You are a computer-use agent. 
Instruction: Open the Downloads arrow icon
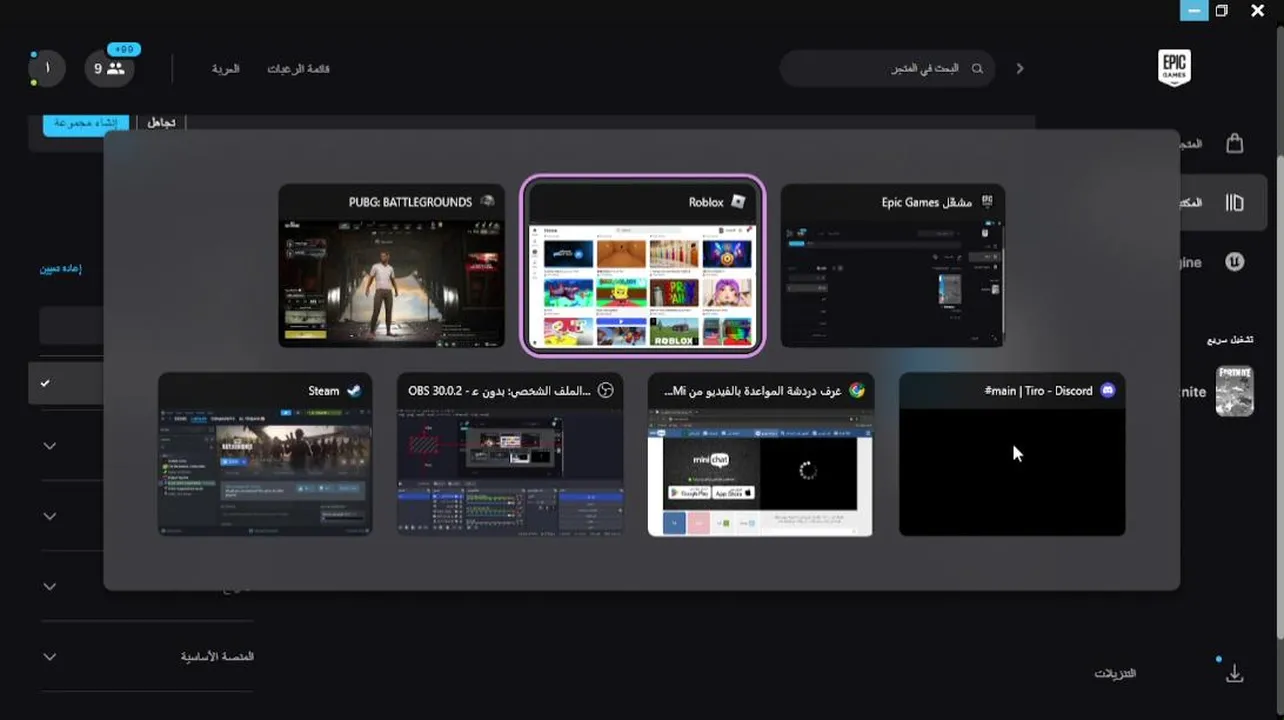point(1235,673)
